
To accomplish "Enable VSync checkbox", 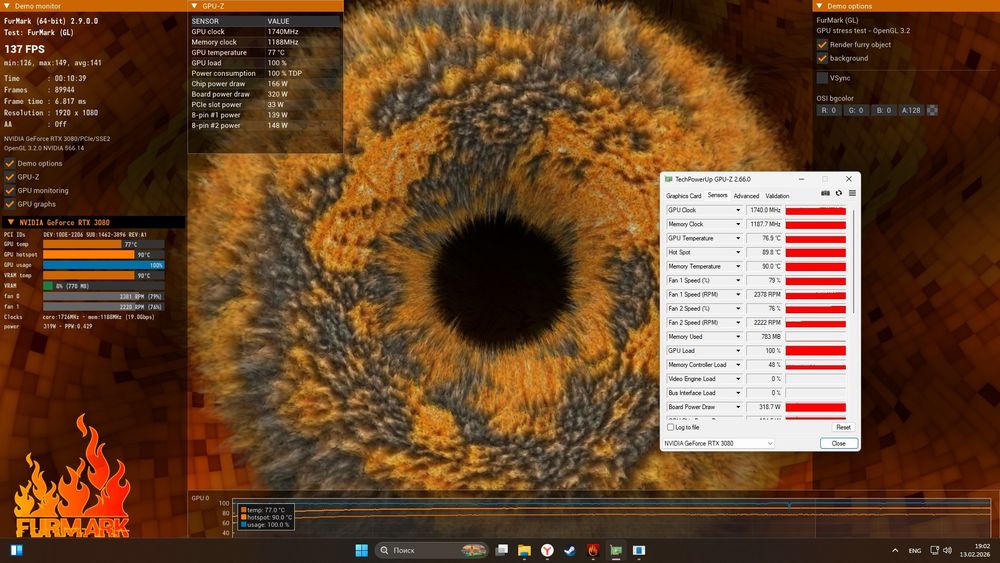I will coord(822,78).
